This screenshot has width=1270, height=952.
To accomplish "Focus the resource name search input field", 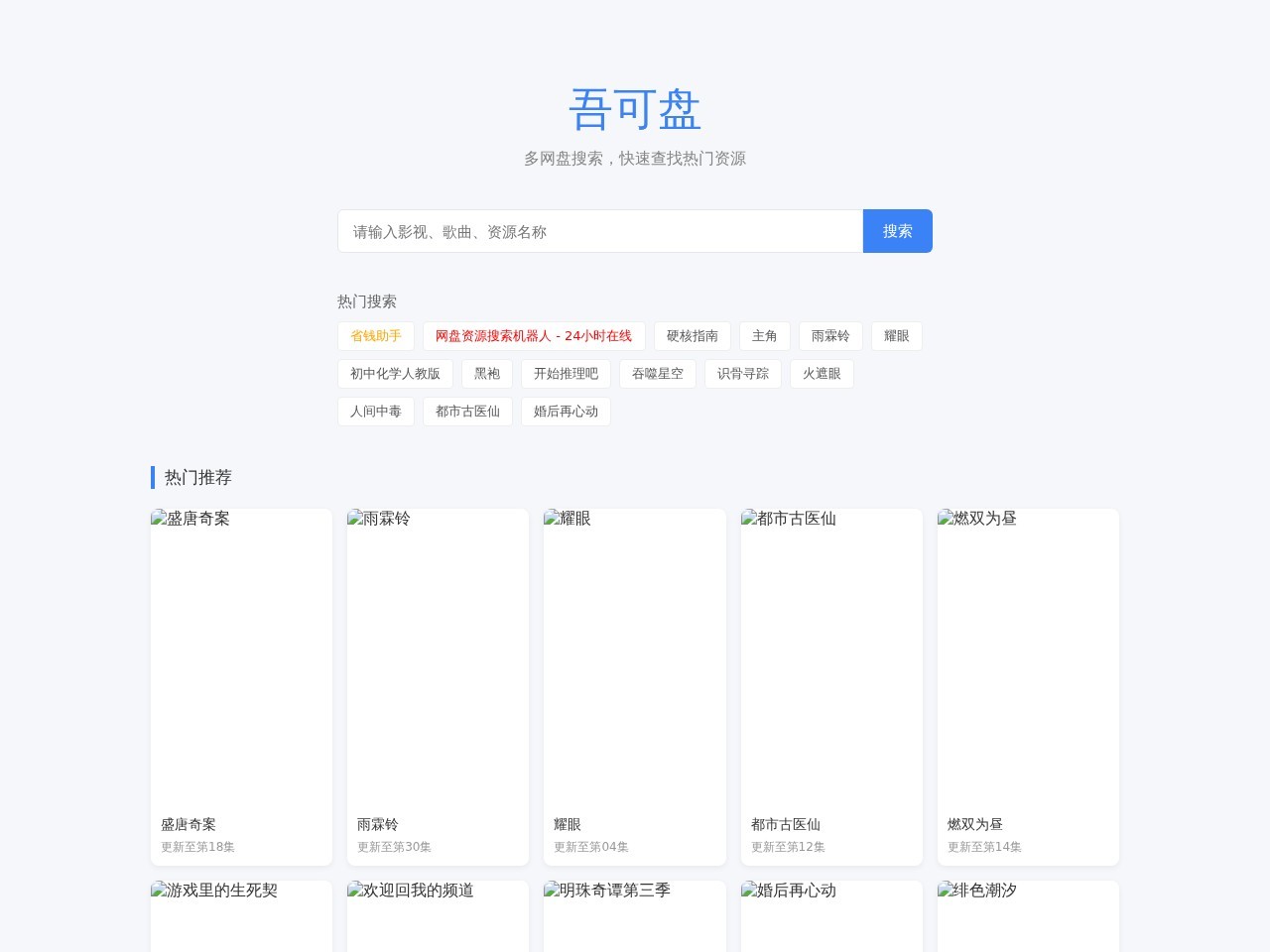I will click(600, 231).
